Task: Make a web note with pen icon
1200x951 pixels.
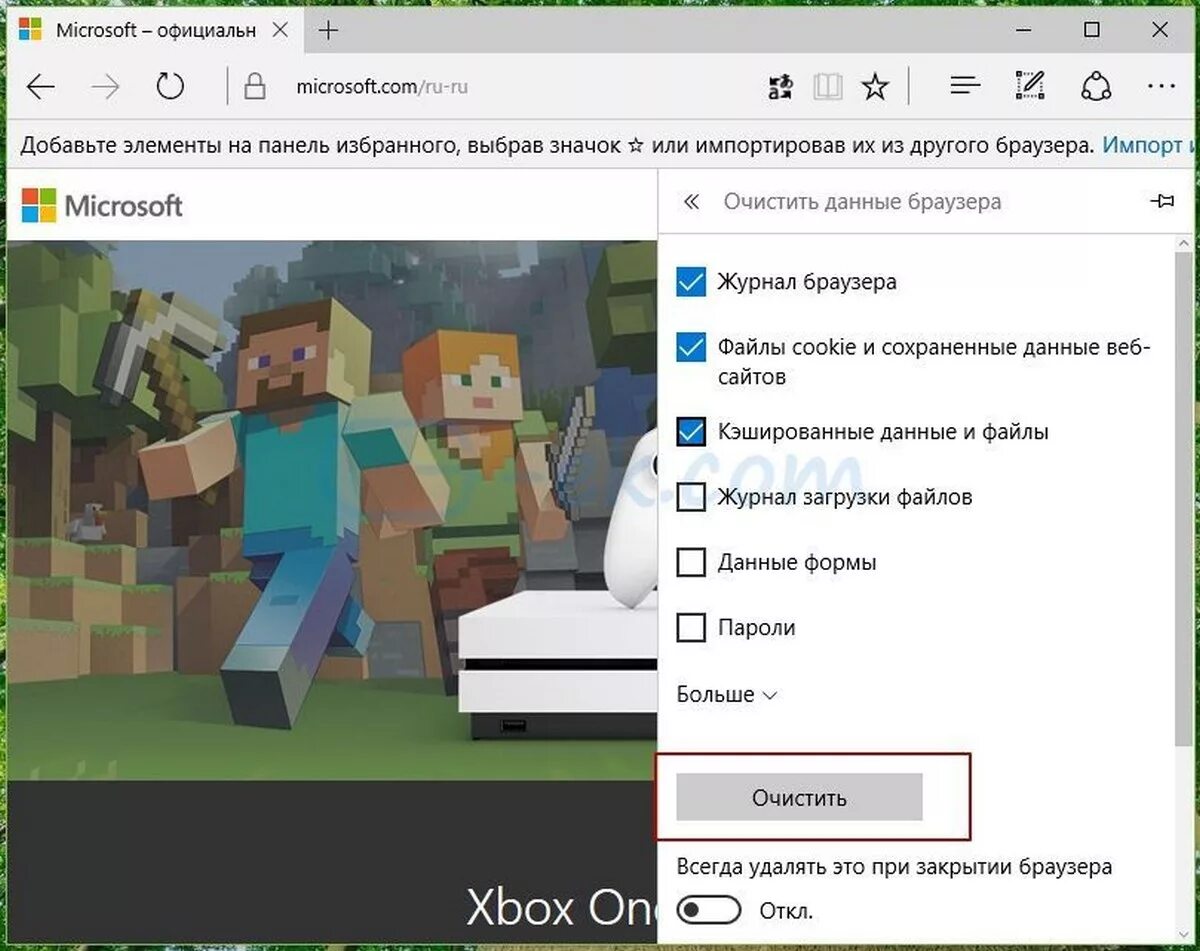Action: tap(1029, 87)
